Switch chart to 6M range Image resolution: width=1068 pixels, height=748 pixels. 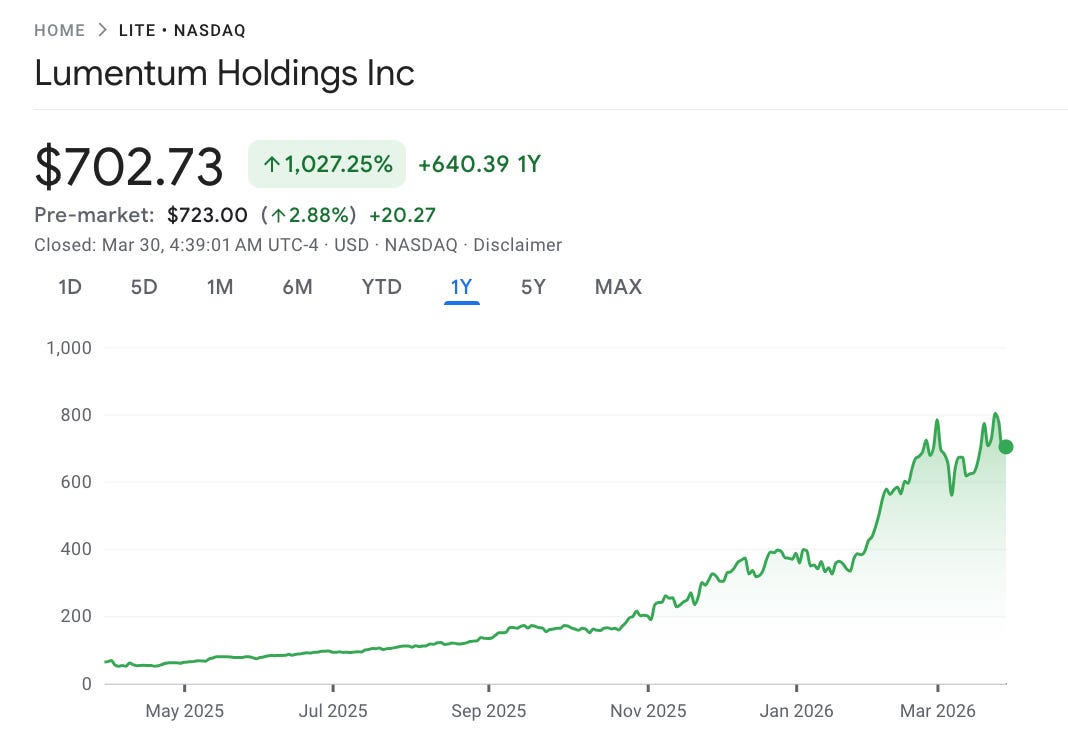coord(298,287)
